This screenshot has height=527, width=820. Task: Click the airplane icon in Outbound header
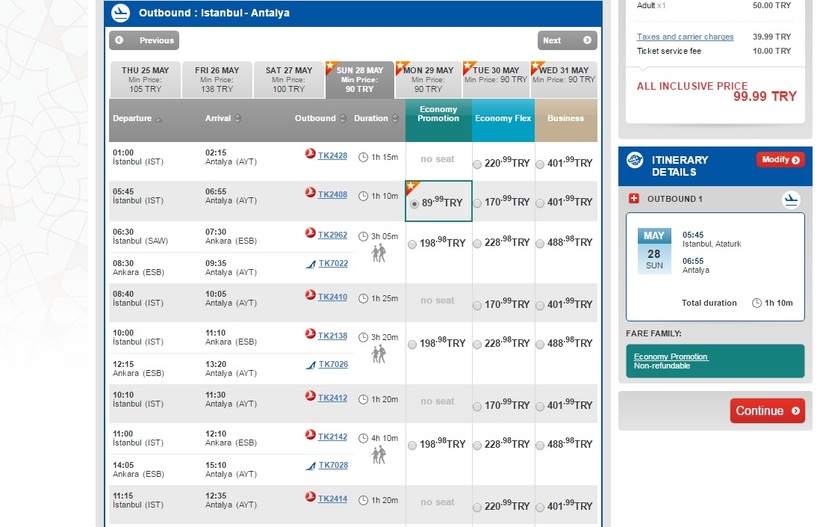[x=120, y=13]
